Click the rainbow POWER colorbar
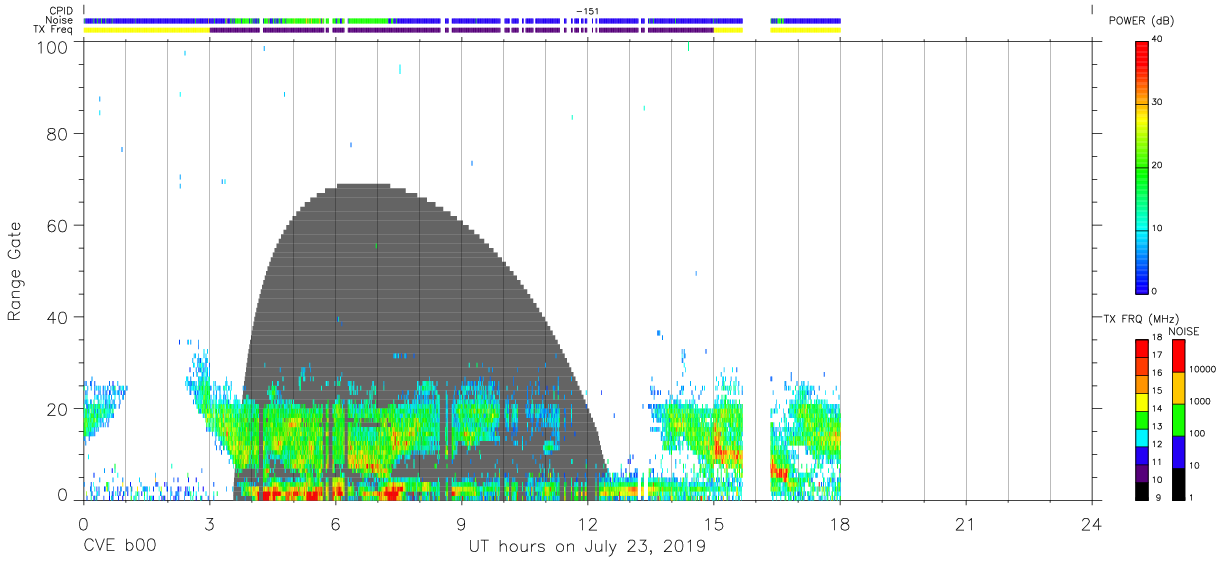 point(1142,166)
